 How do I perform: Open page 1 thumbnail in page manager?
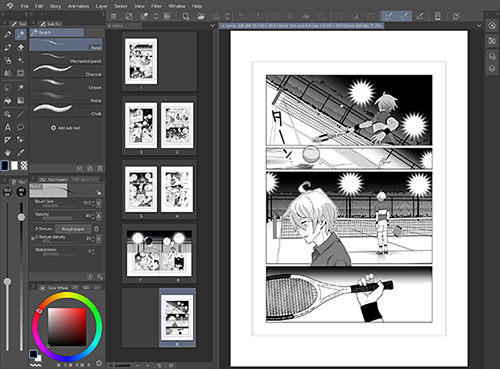[141, 61]
